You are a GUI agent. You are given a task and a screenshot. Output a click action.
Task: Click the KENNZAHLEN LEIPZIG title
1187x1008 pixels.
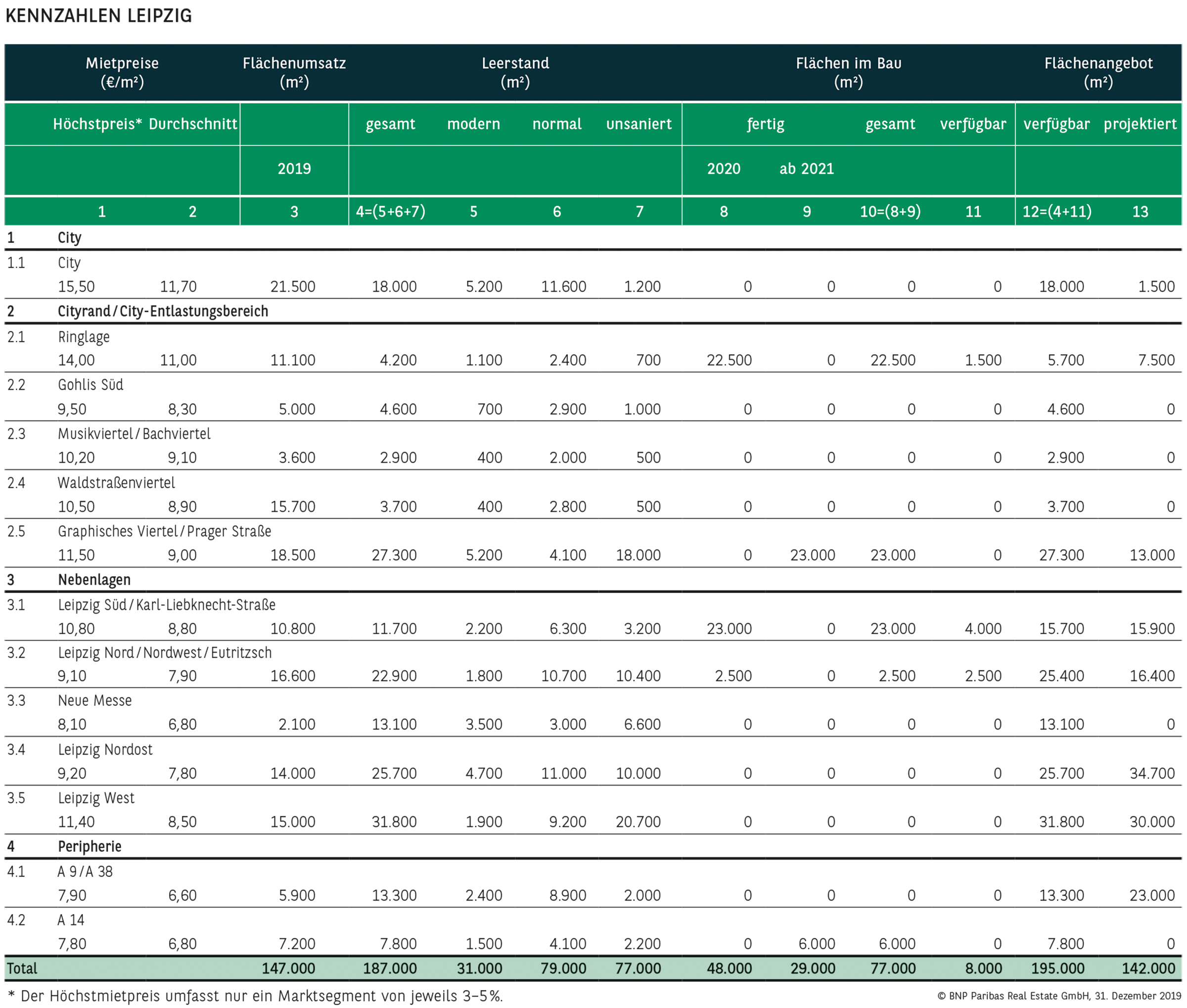[98, 15]
